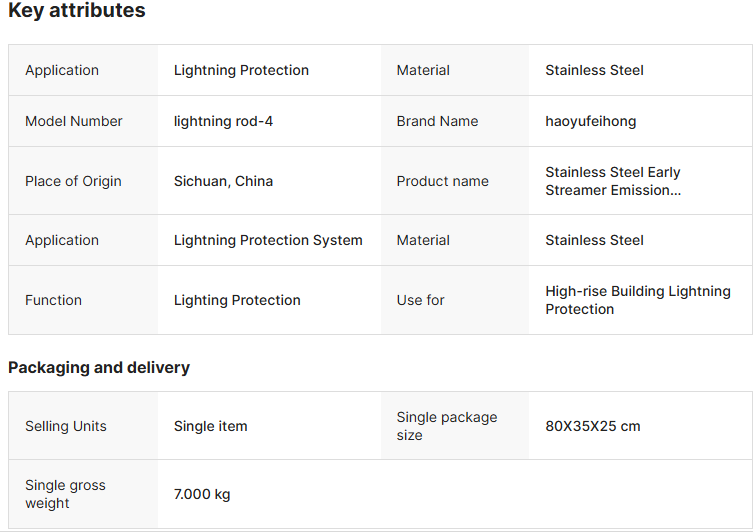Image resolution: width=753 pixels, height=532 pixels.
Task: Click the lightning rod-4 model value
Action: pyautogui.click(x=223, y=121)
